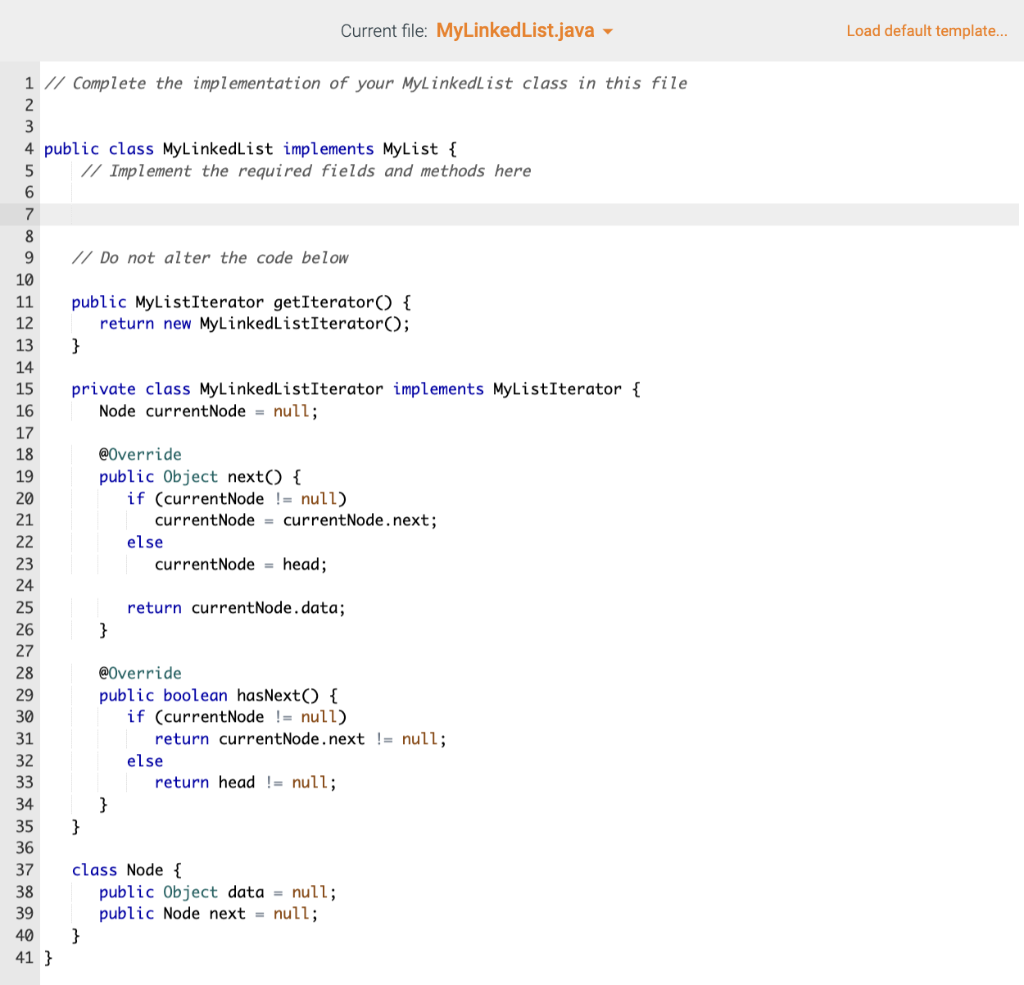The image size is (1024, 985).
Task: Click the comment 'Complete the implementation' on line 1
Action: 365,83
